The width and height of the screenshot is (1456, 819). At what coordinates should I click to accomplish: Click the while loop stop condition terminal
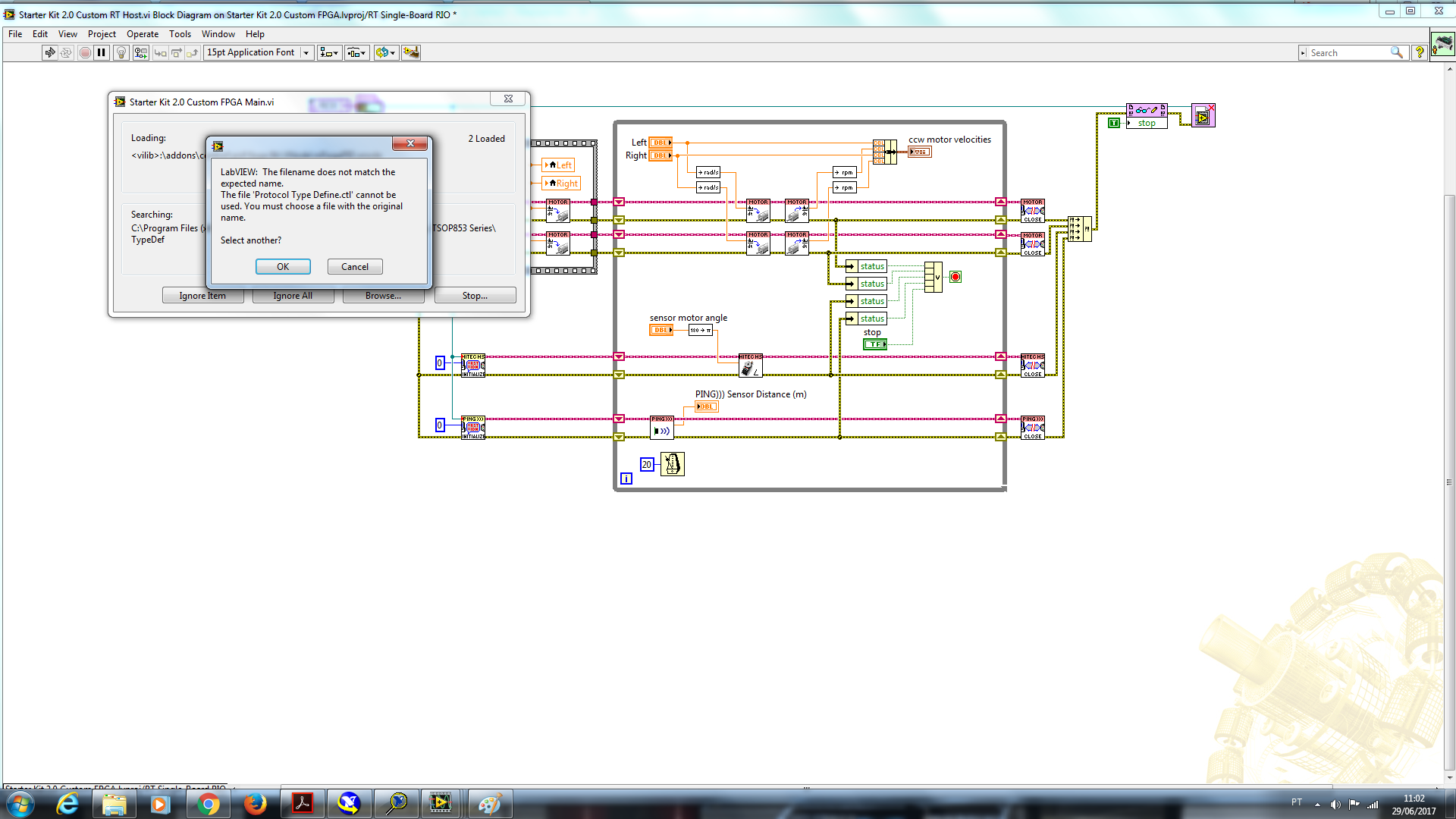955,277
